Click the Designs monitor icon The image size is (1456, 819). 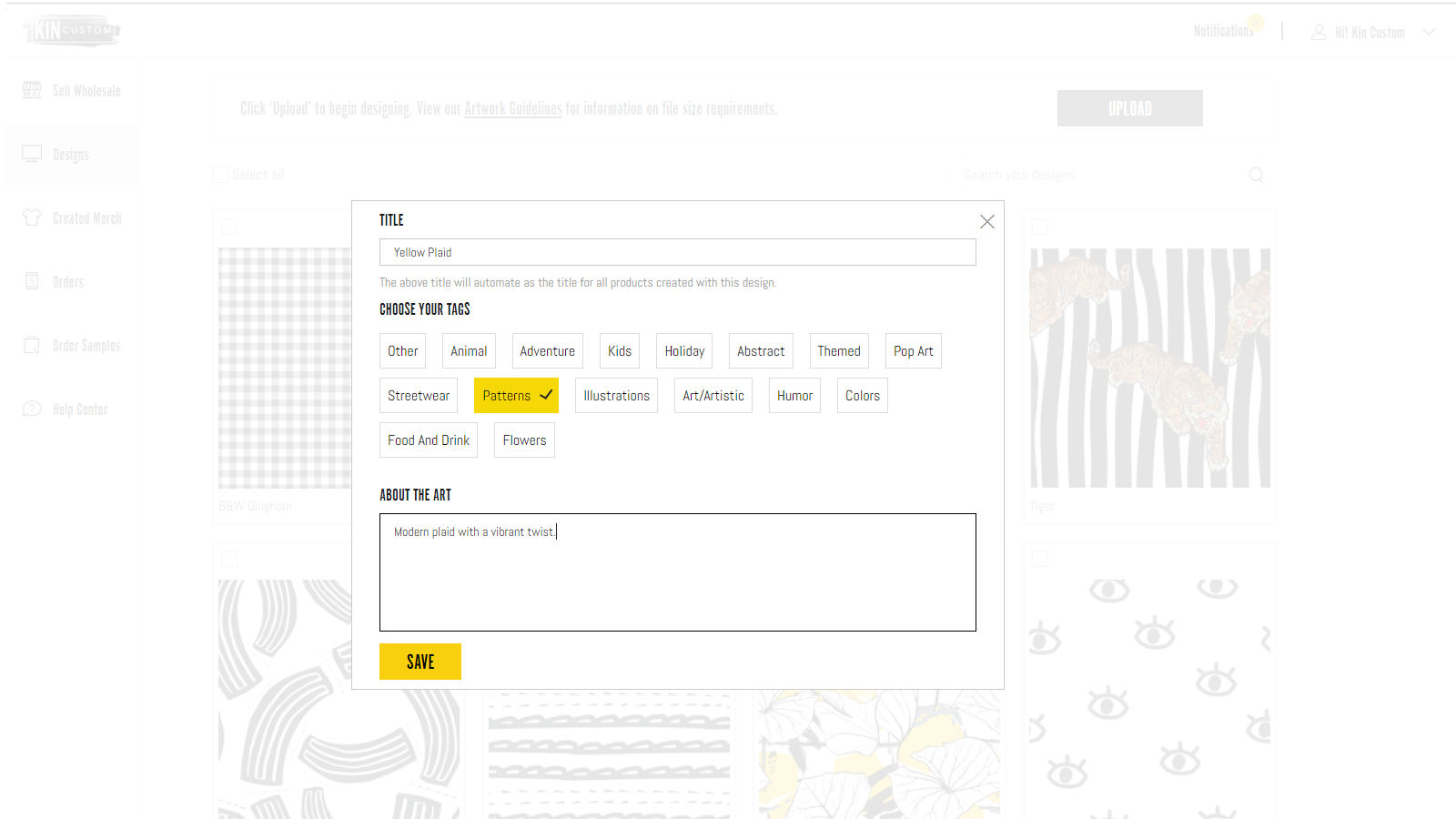32,154
